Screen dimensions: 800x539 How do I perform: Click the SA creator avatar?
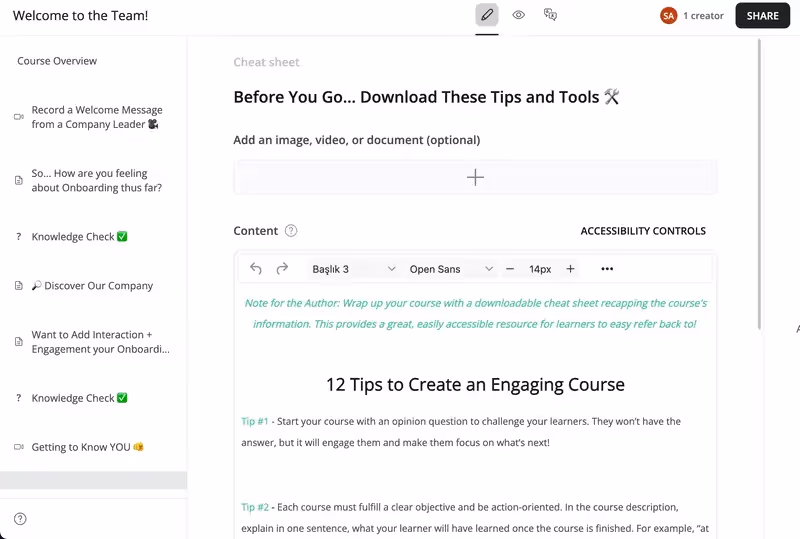click(668, 16)
